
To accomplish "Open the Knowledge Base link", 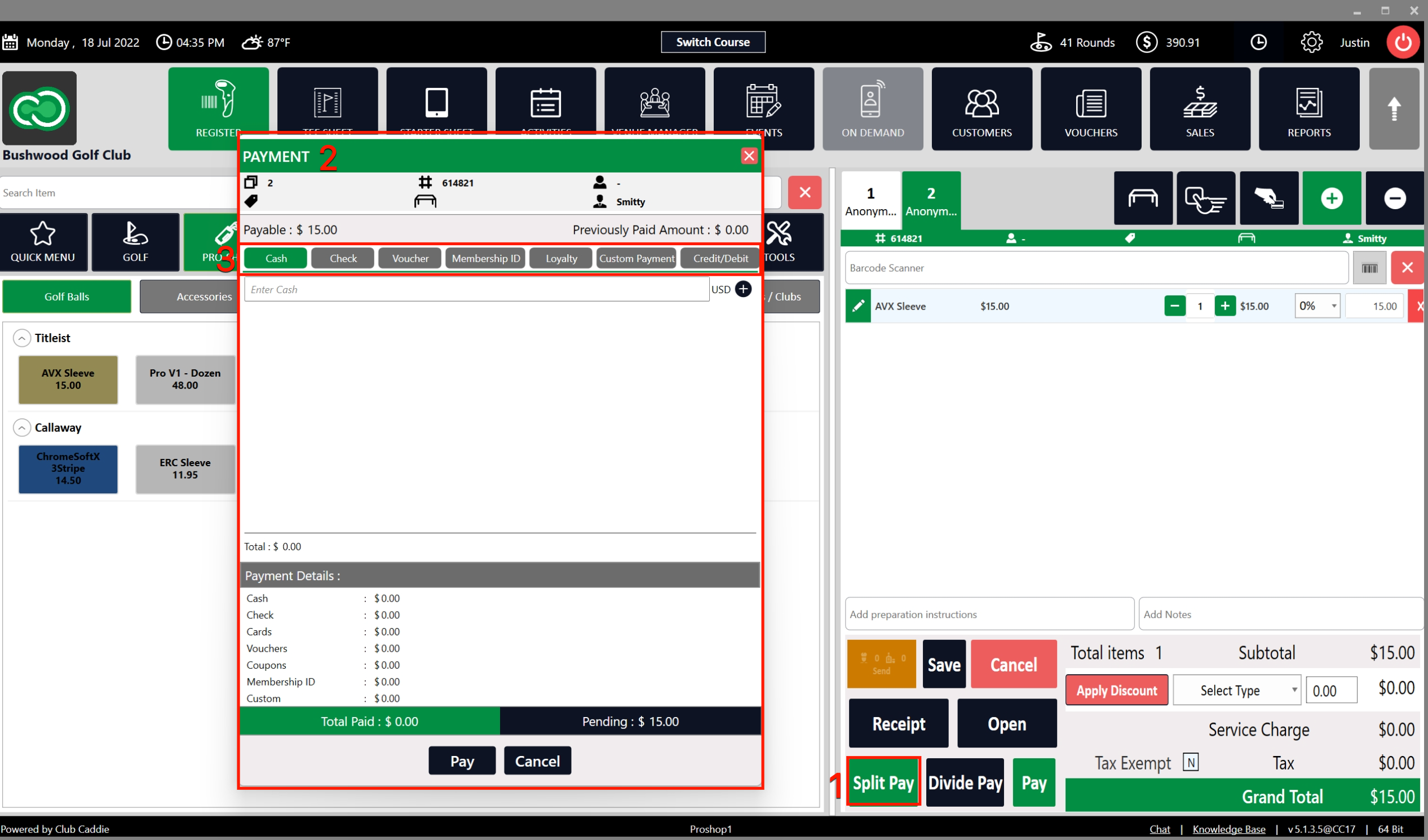I will click(x=1228, y=829).
